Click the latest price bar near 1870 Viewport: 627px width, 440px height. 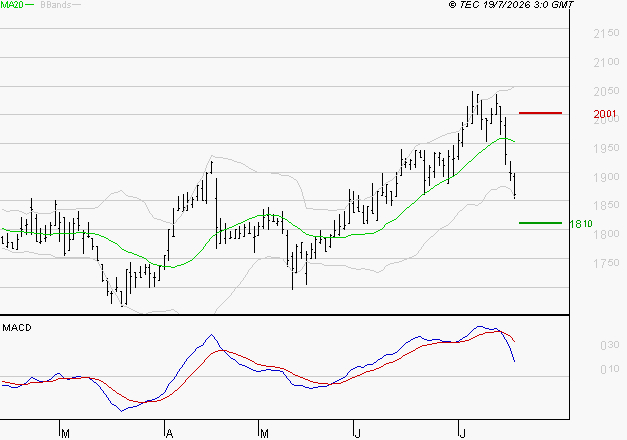(514, 186)
